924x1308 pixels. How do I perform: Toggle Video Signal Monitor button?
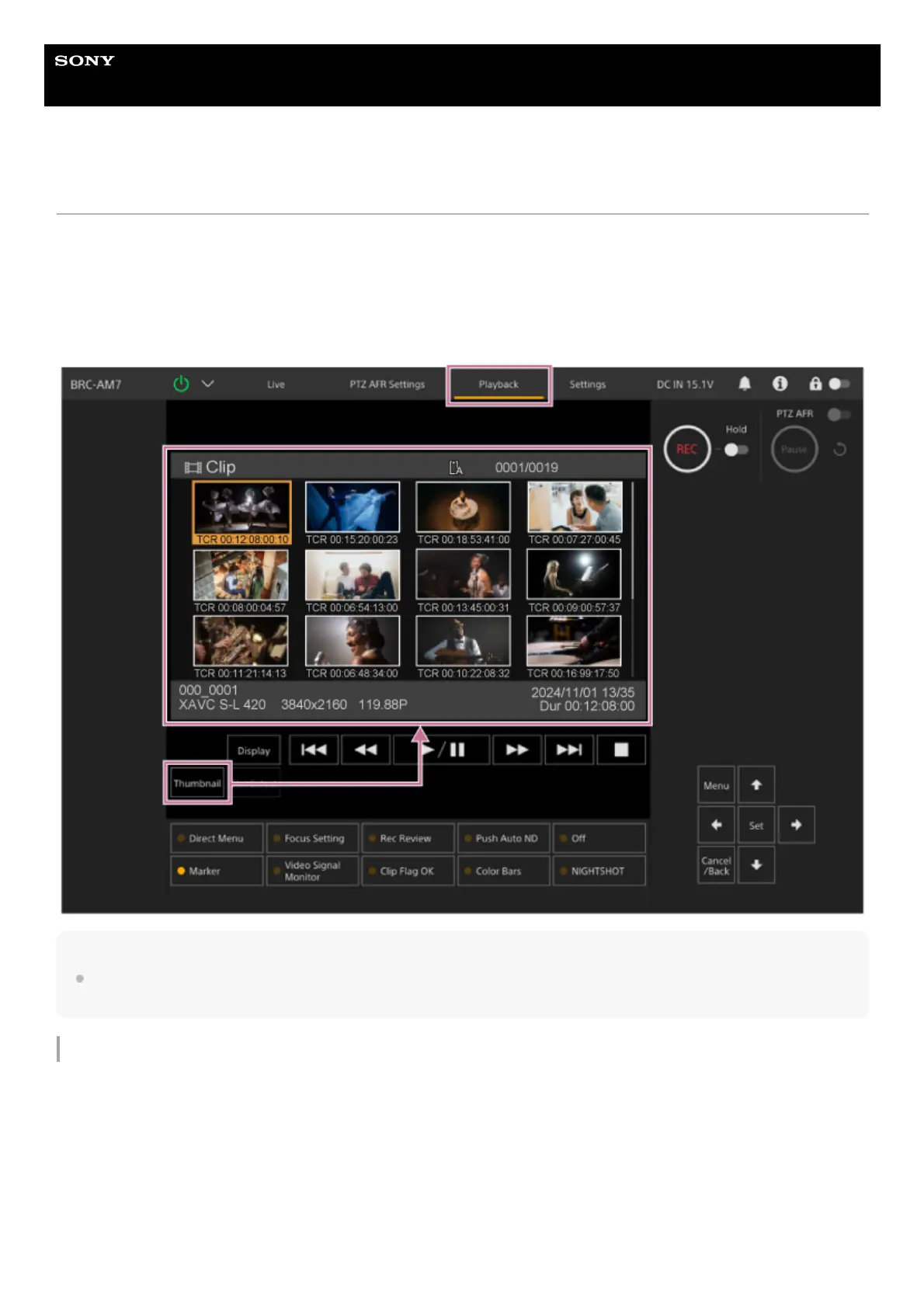point(313,871)
